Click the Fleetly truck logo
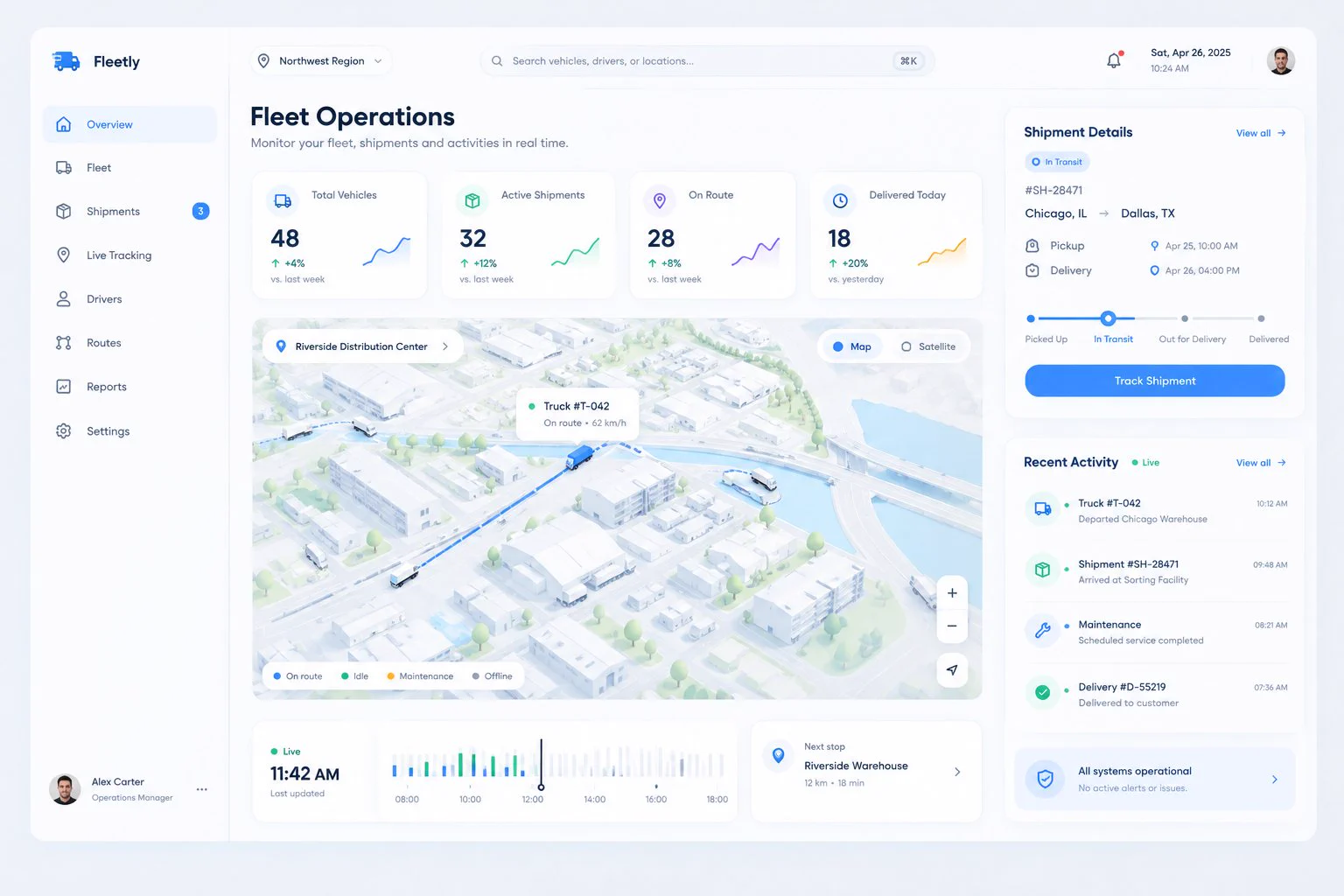The width and height of the screenshot is (1344, 896). pos(66,61)
